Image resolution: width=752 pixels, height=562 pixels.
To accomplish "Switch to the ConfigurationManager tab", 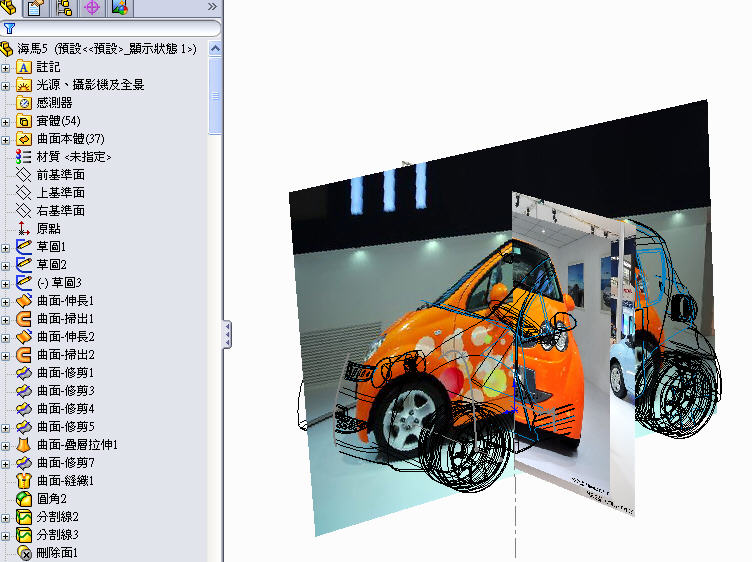I will [x=64, y=7].
